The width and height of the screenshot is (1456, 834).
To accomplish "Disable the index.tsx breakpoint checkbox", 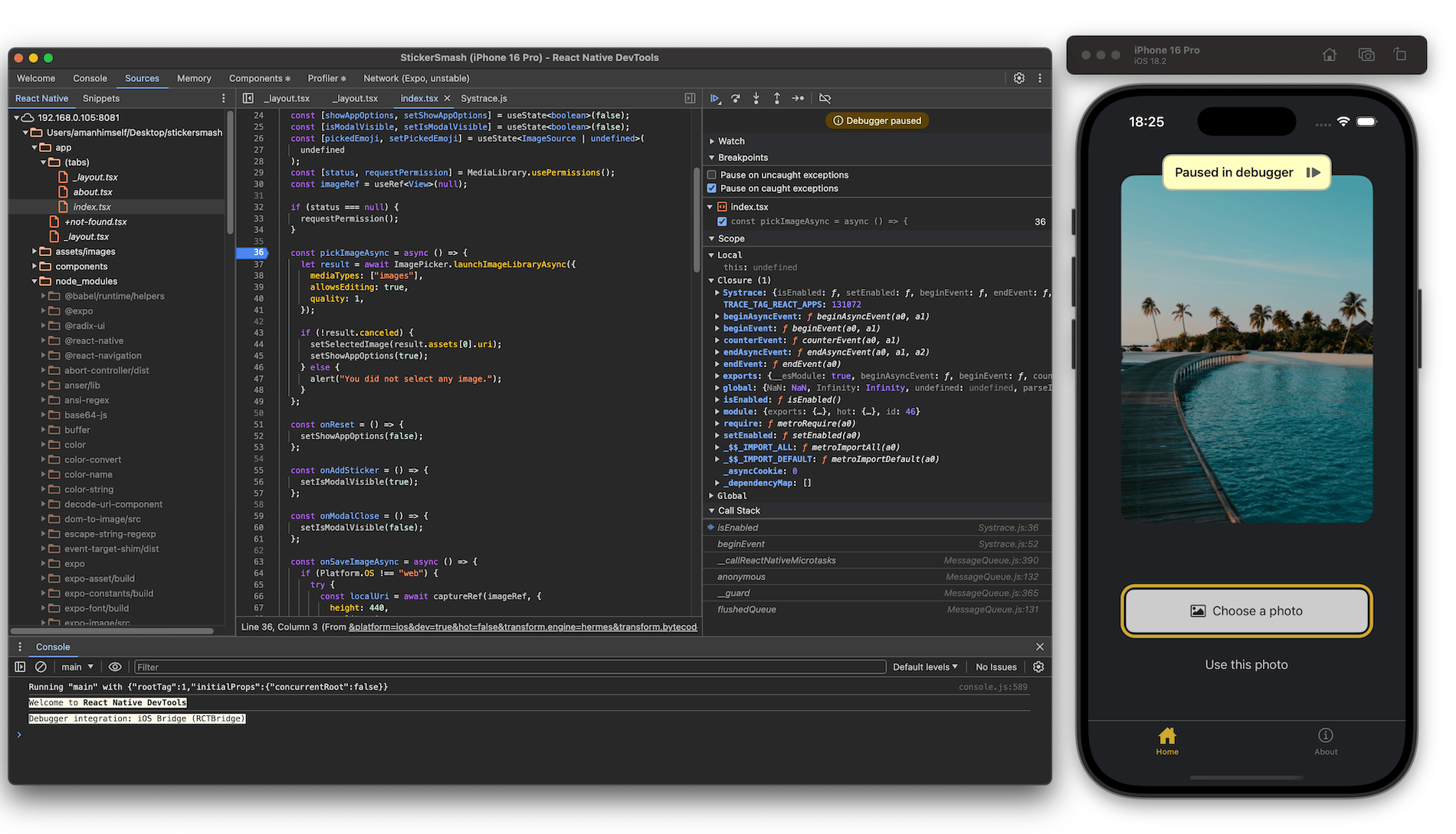I will pos(722,221).
